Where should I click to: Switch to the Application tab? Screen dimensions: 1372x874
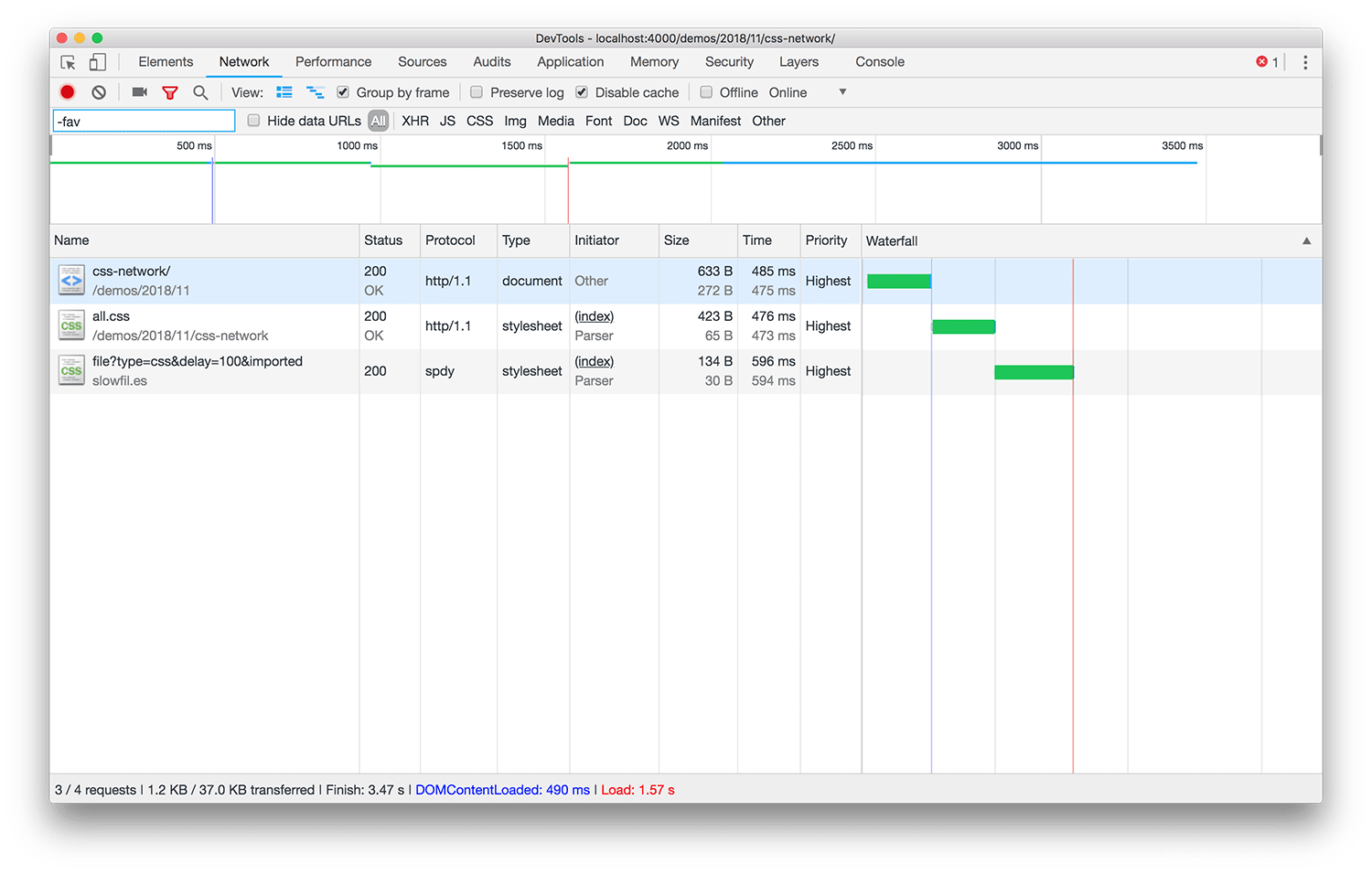tap(571, 62)
